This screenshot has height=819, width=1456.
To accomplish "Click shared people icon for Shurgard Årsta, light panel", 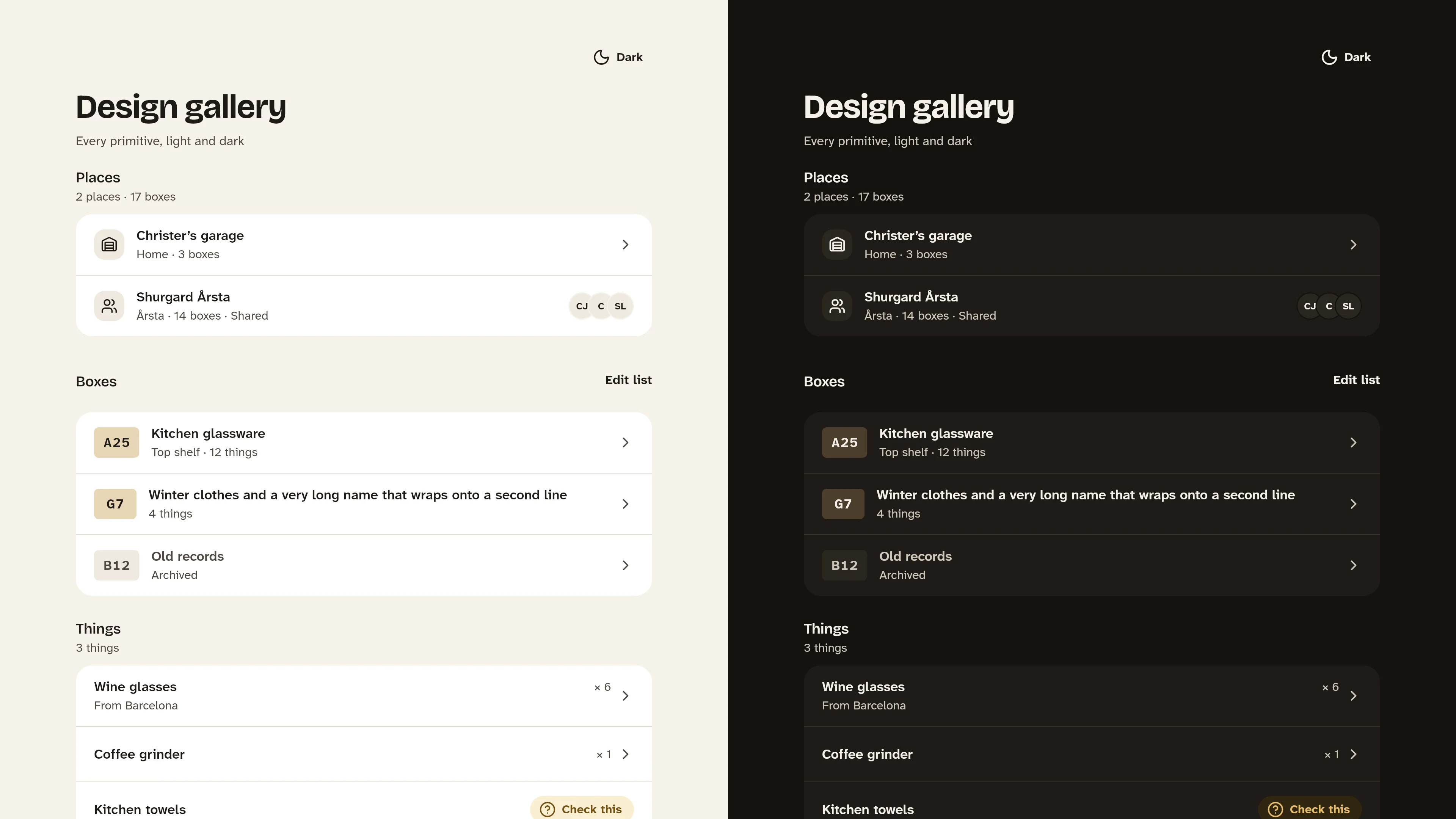I will click(x=109, y=306).
